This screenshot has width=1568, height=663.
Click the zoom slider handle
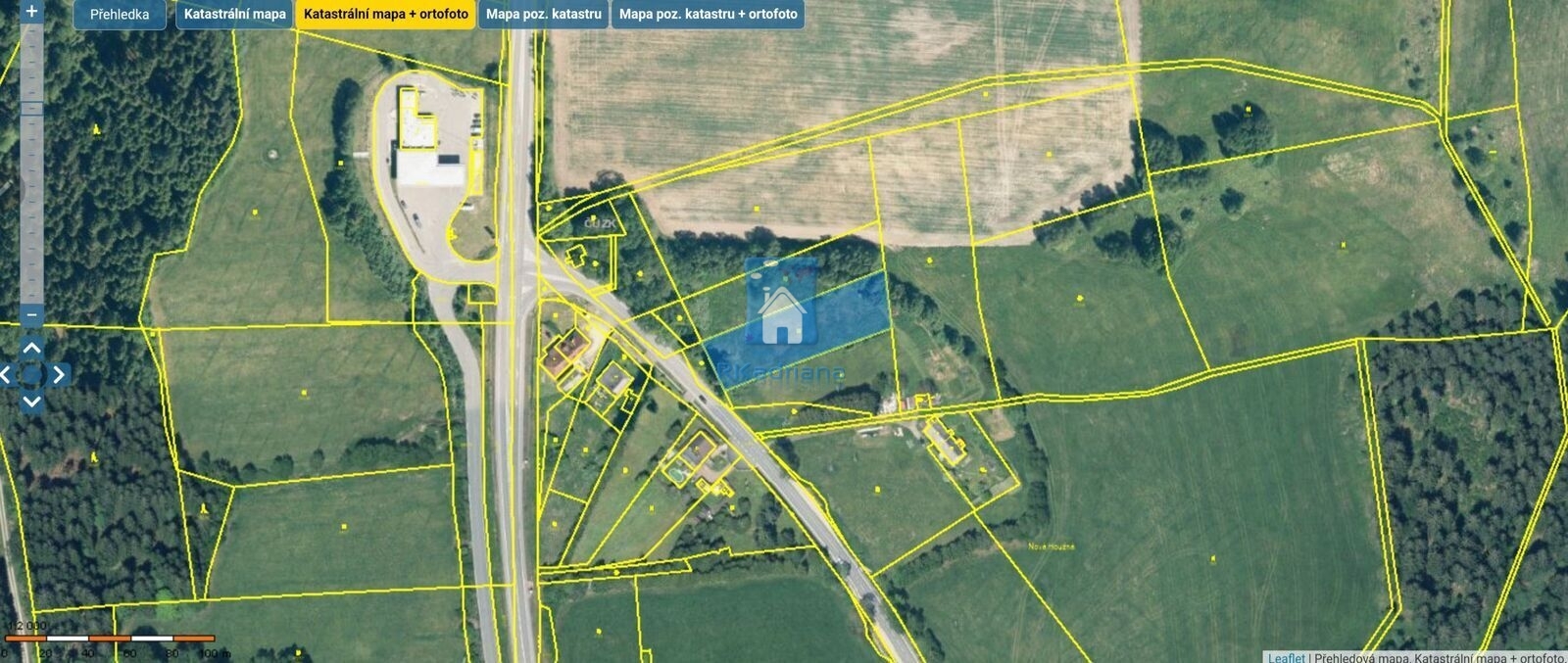click(31, 108)
